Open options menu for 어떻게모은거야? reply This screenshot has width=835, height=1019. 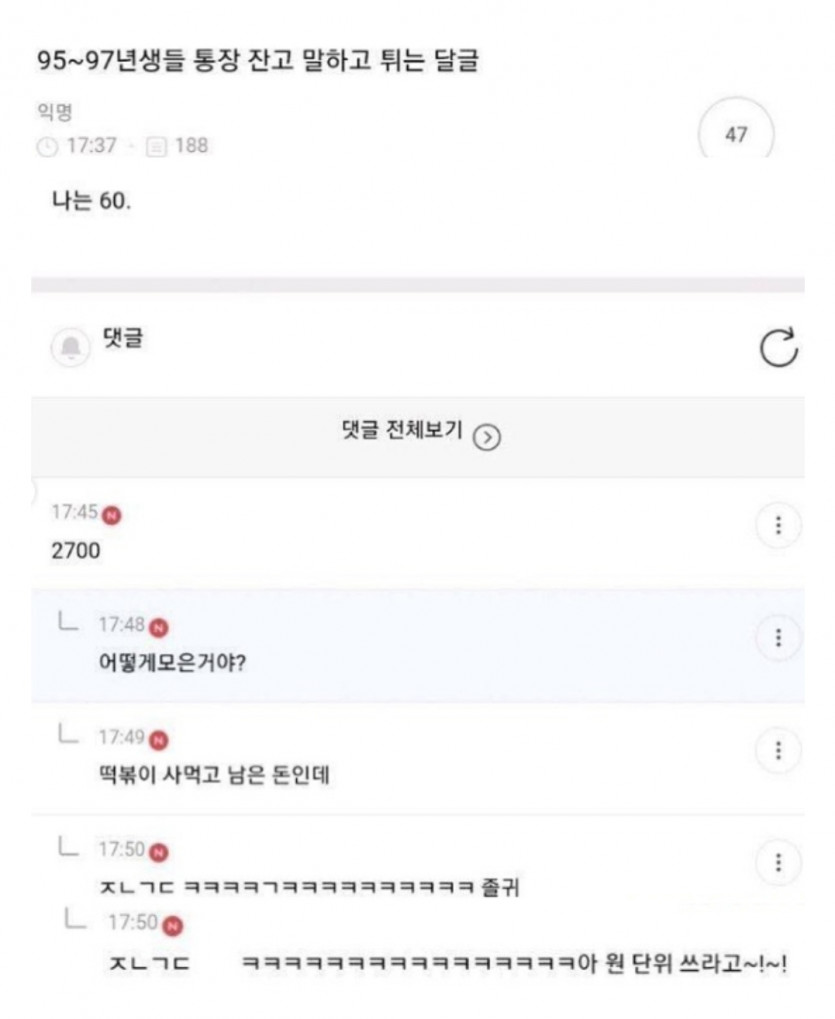(x=778, y=638)
